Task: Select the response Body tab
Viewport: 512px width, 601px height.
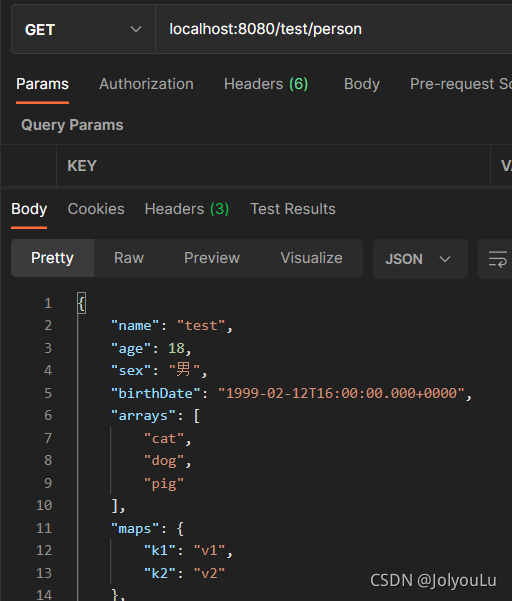Action: [29, 209]
